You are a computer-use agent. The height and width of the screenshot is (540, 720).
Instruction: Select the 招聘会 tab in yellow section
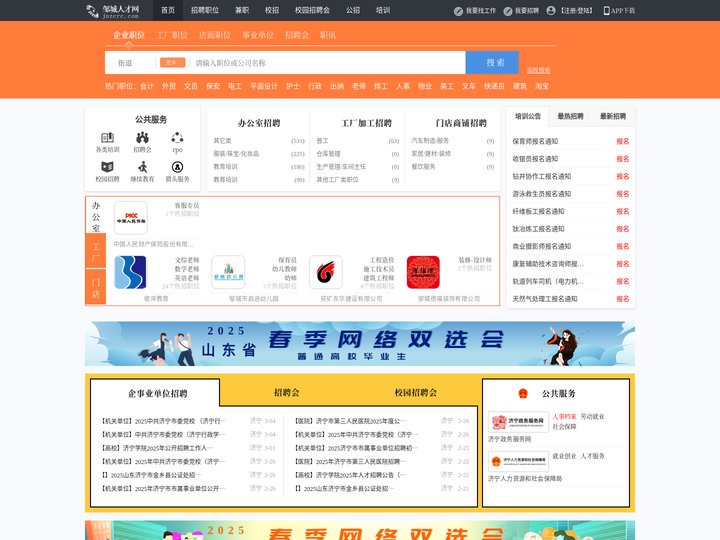tap(287, 393)
